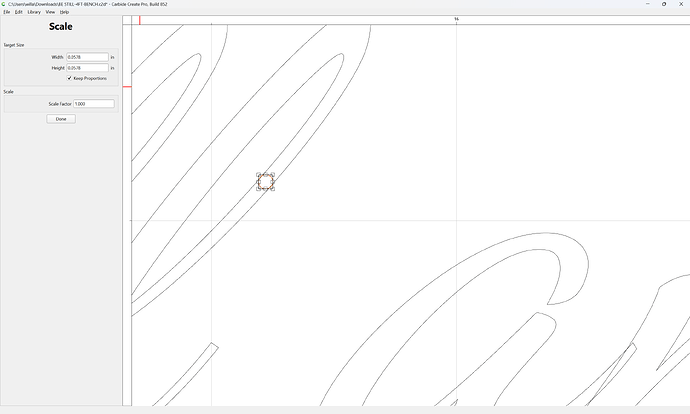Open the Edit menu
Screen dimensions: 690x414
(x=18, y=12)
